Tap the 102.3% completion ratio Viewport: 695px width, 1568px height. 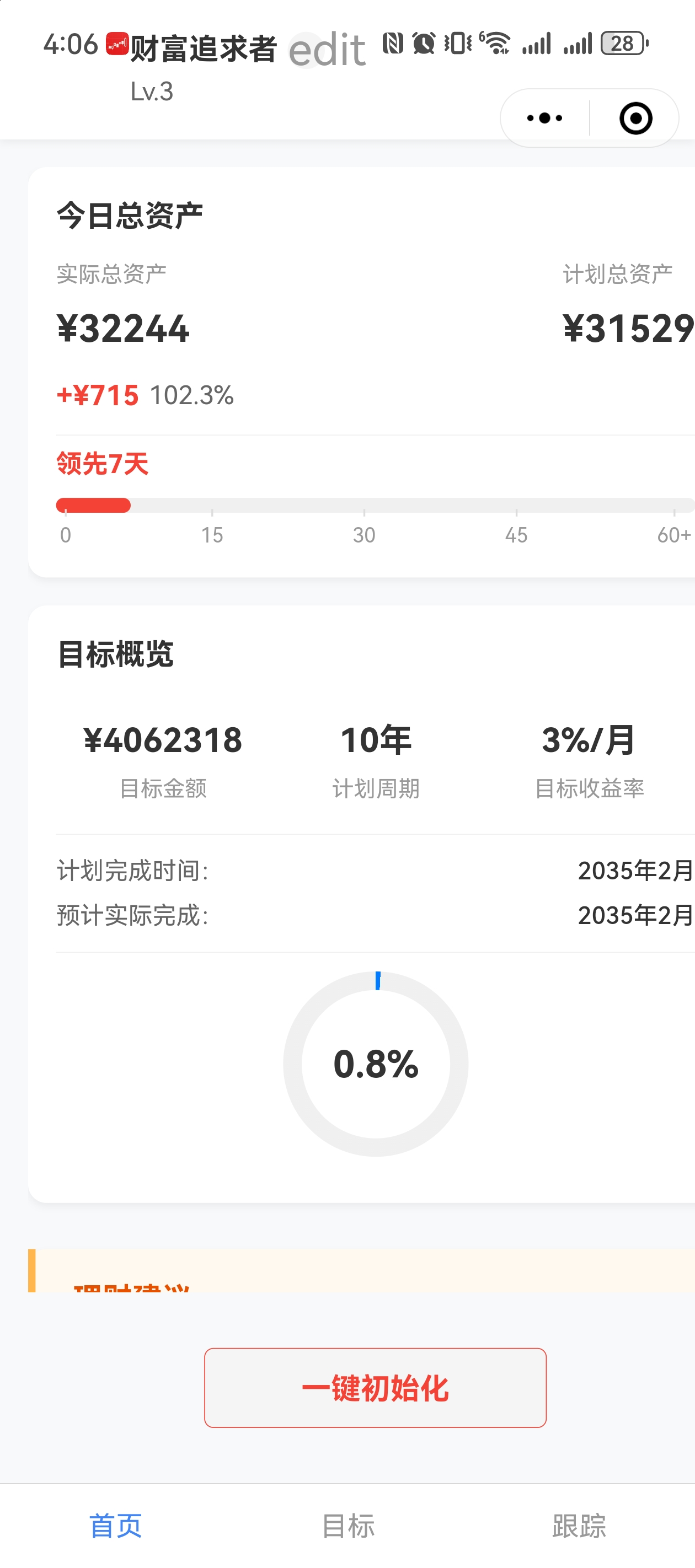click(192, 395)
